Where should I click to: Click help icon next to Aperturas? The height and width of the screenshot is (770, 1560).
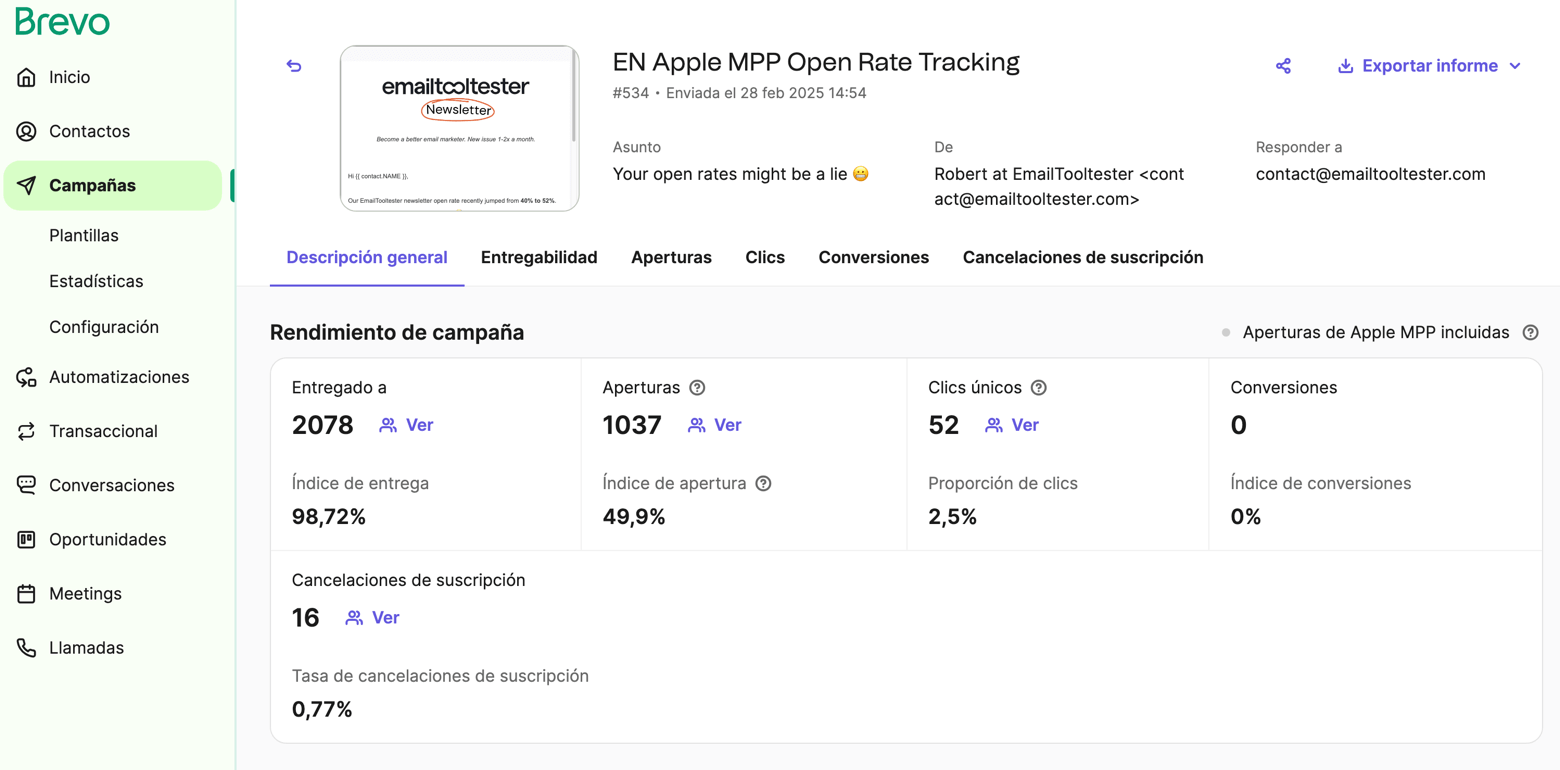click(x=698, y=387)
